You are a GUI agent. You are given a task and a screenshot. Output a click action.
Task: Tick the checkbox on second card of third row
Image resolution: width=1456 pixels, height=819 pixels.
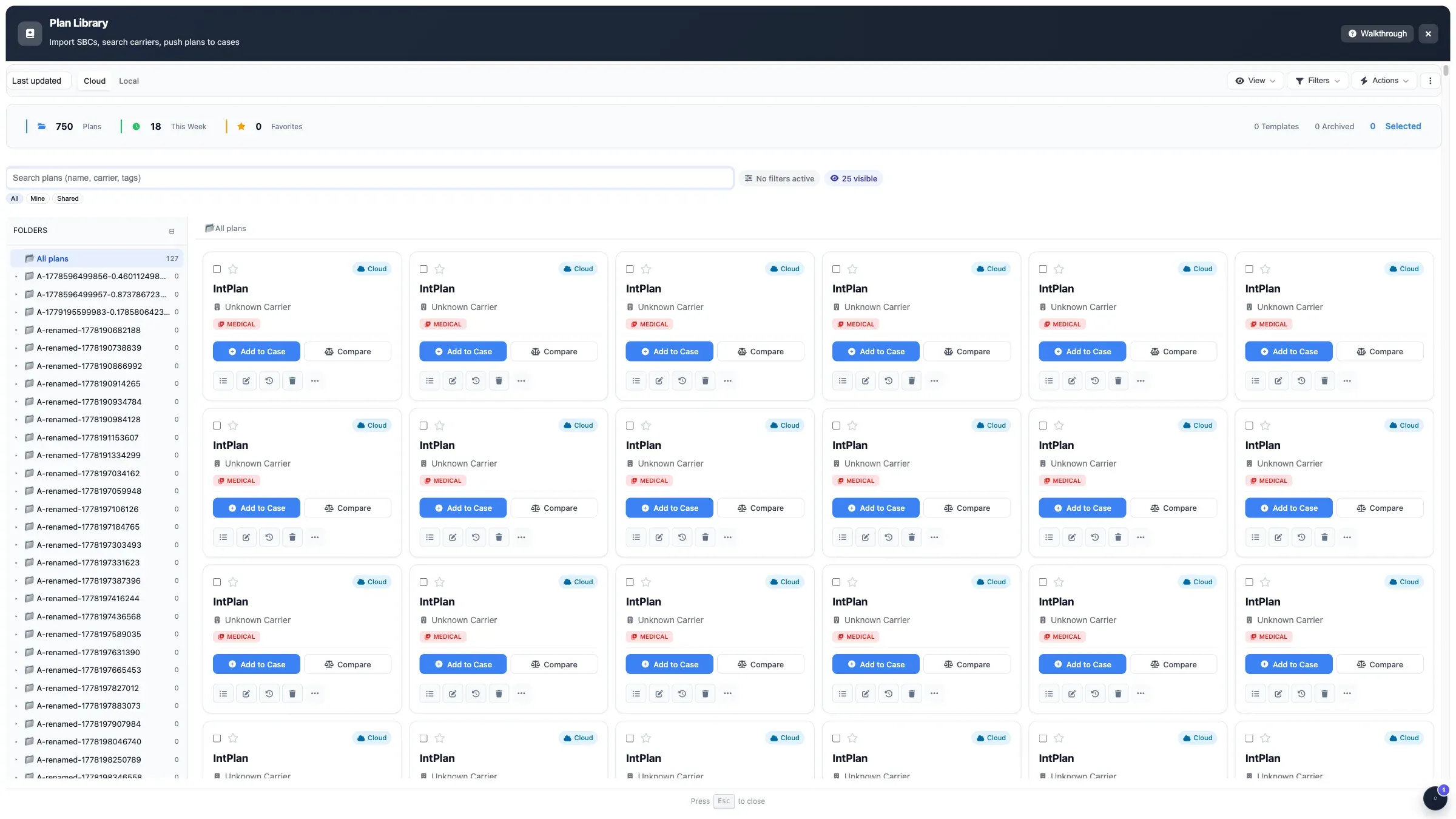coord(423,582)
